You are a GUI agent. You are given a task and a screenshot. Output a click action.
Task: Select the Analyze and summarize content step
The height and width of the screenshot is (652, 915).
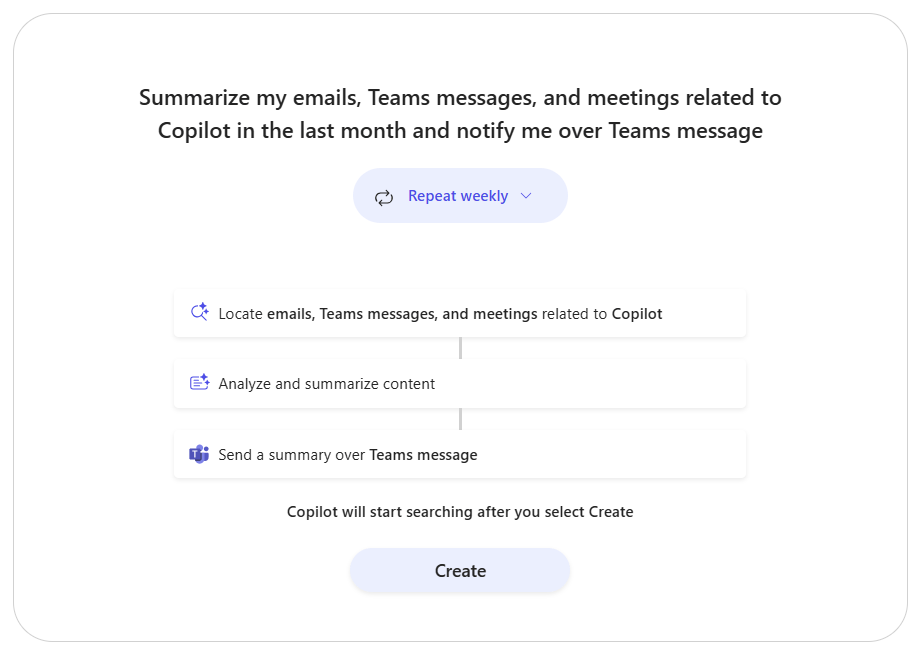[x=459, y=384]
